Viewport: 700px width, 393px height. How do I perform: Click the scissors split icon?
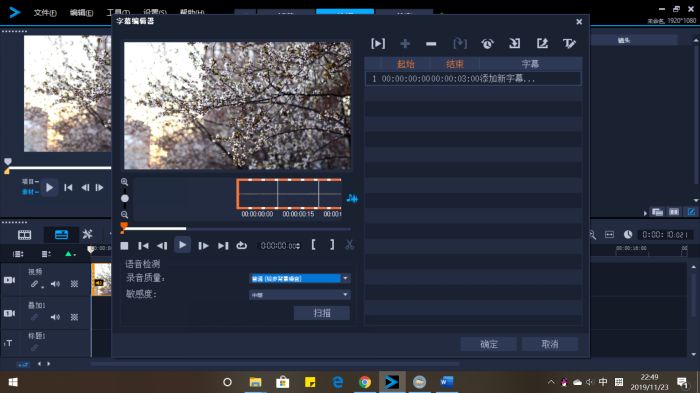pyautogui.click(x=349, y=245)
